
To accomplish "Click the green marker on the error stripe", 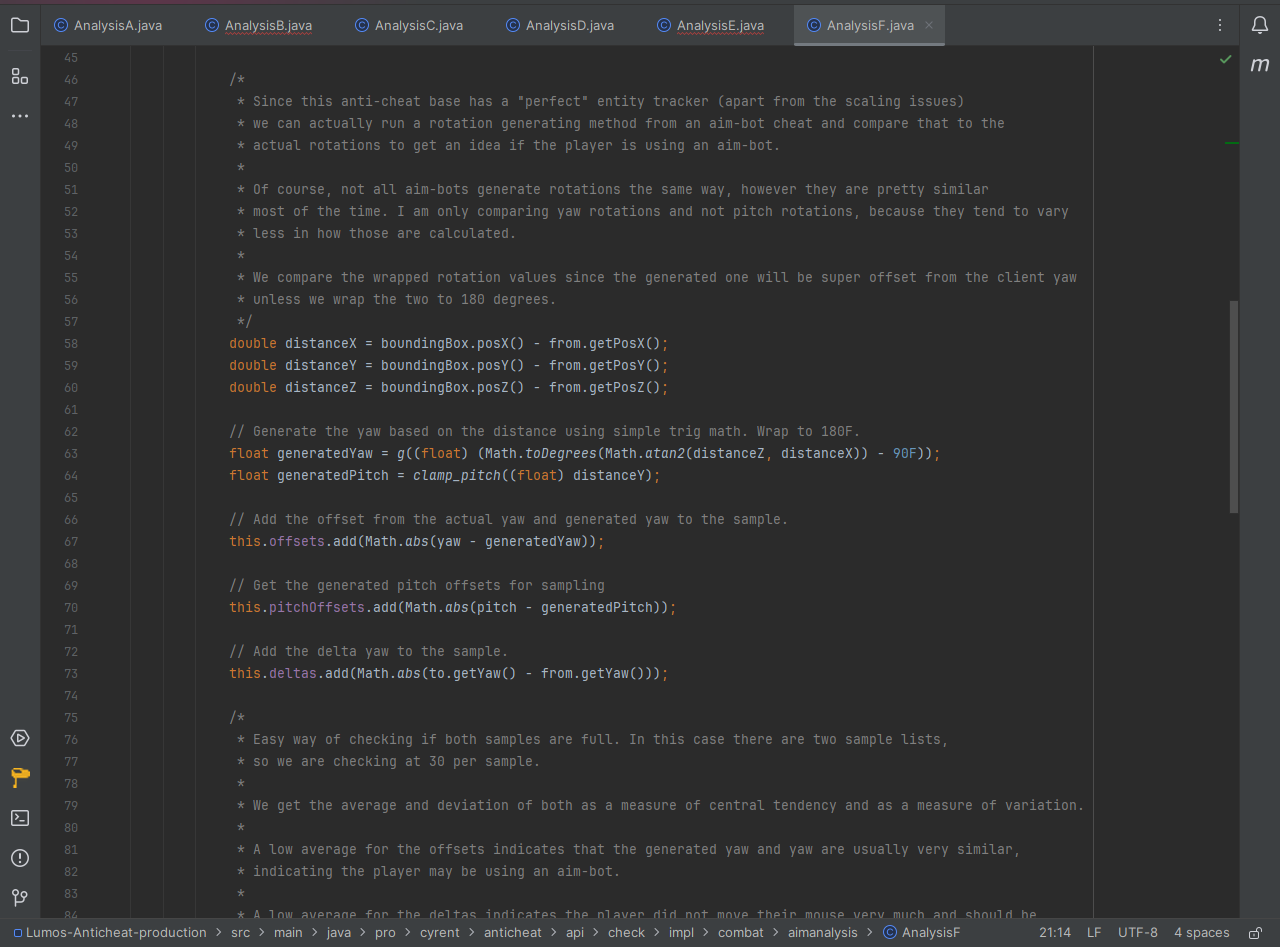I will (1232, 143).
